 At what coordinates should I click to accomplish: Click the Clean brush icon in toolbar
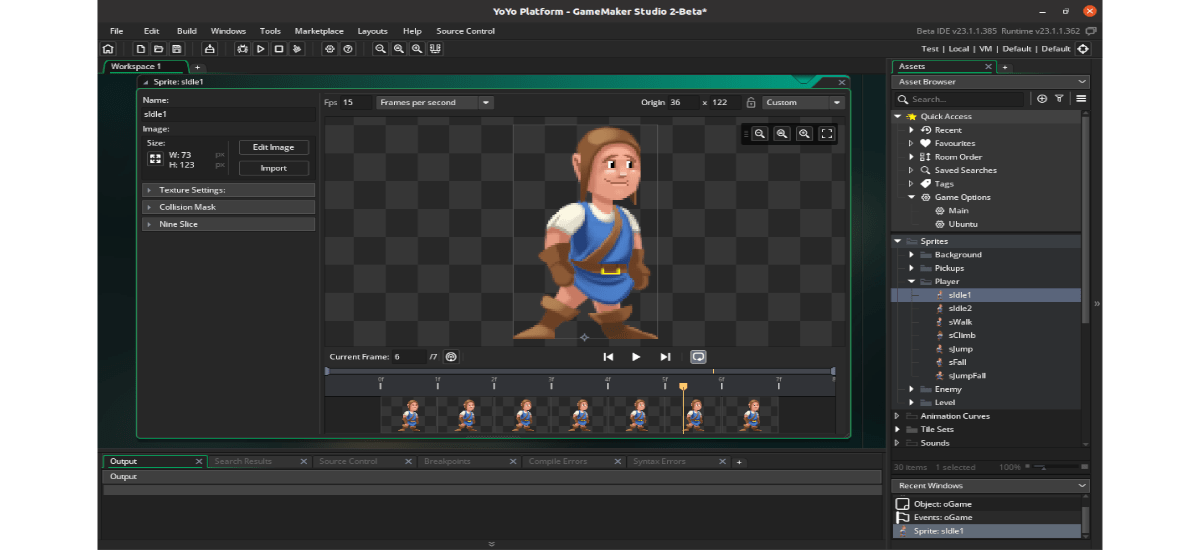point(298,49)
